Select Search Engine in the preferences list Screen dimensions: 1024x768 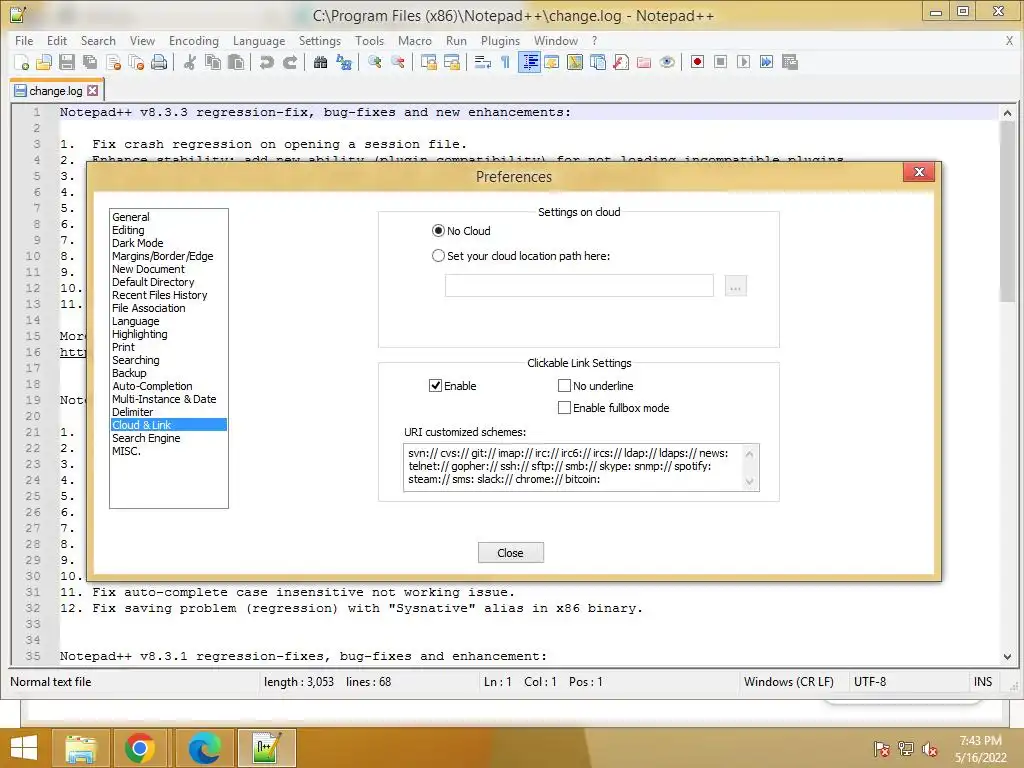pos(146,438)
